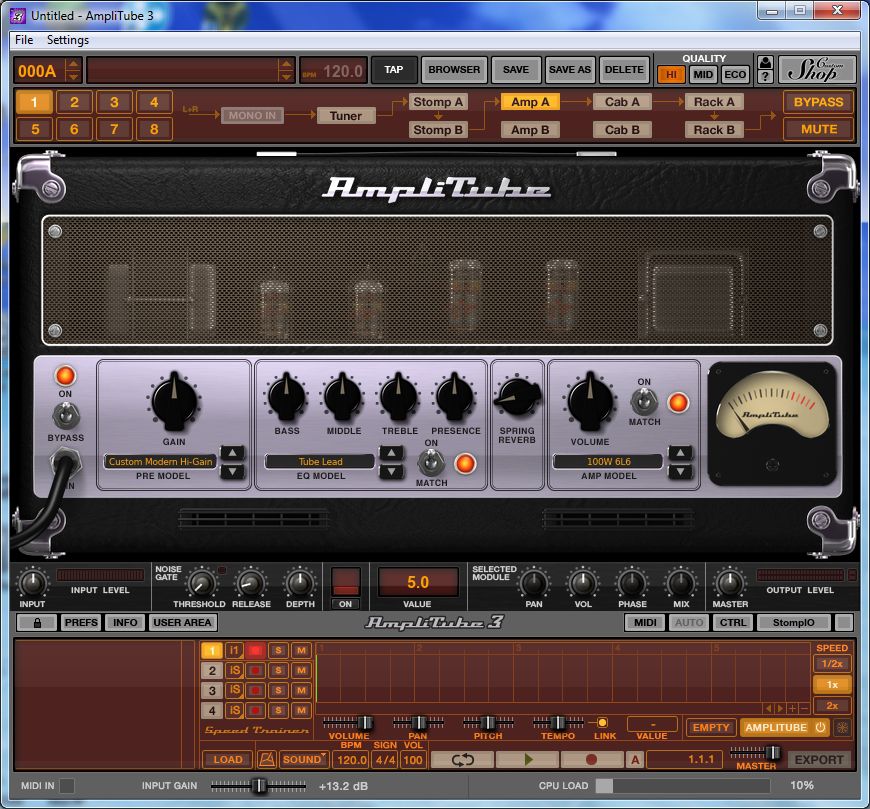Screen dimensions: 870x809
Task: Arm record on track 1
Action: click(256, 650)
